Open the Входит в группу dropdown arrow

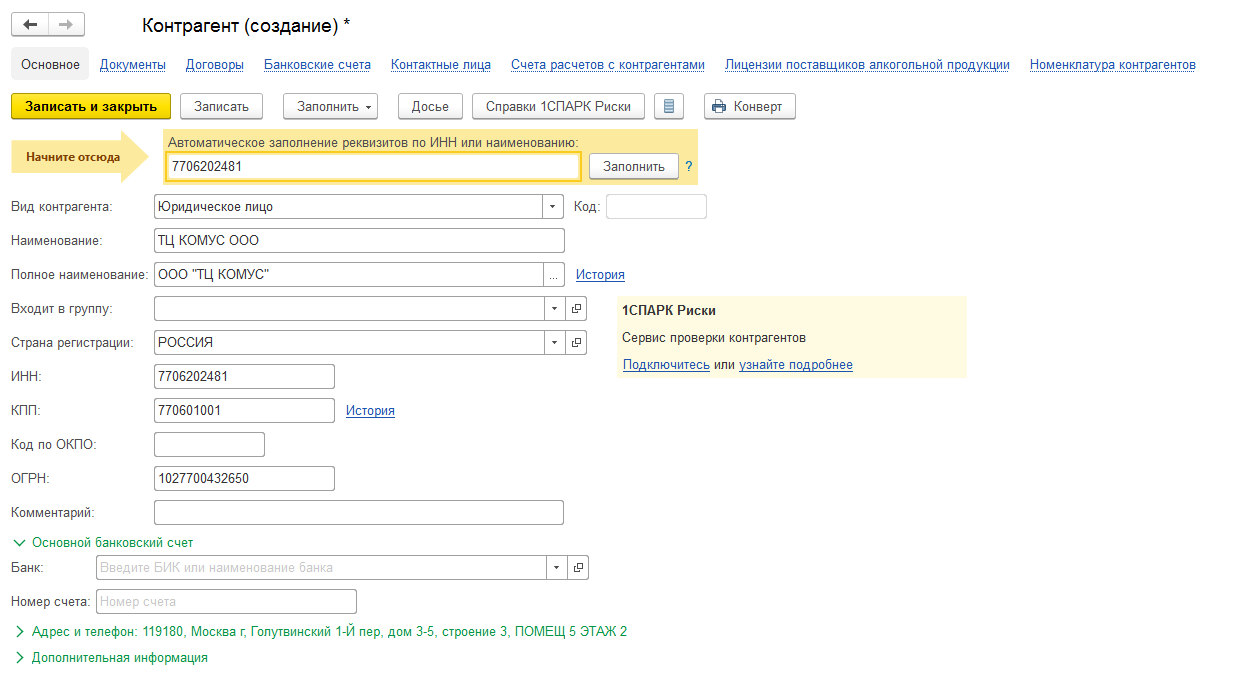[555, 309]
